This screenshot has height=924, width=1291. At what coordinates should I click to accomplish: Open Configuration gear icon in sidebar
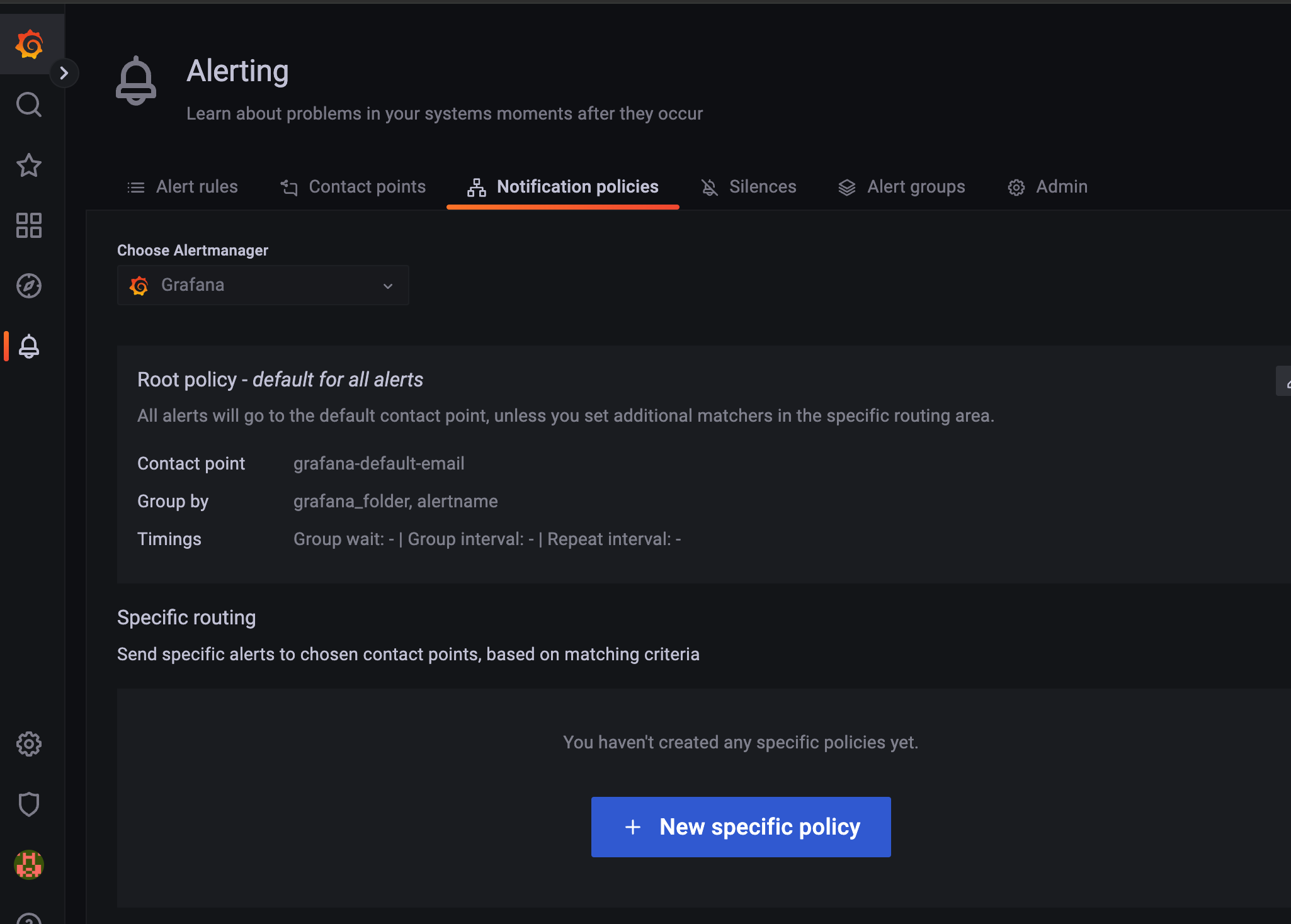[x=29, y=744]
